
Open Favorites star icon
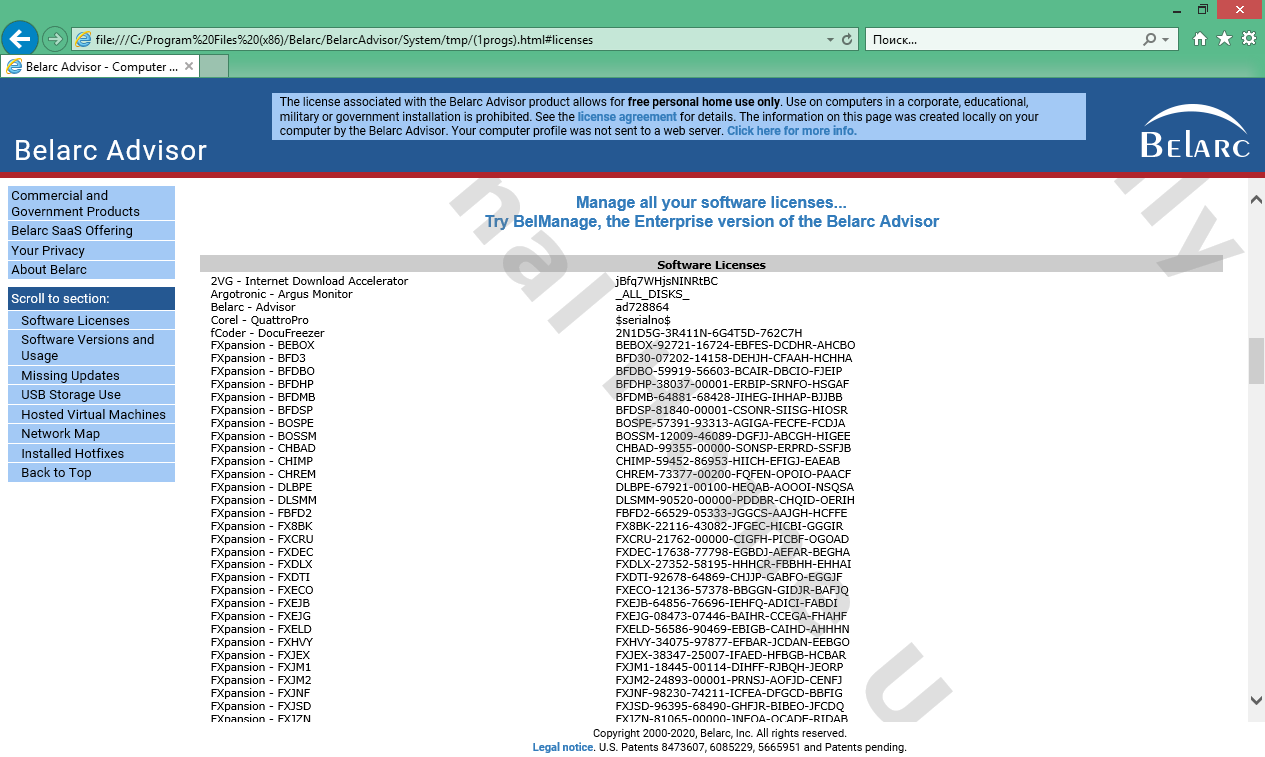click(1225, 39)
